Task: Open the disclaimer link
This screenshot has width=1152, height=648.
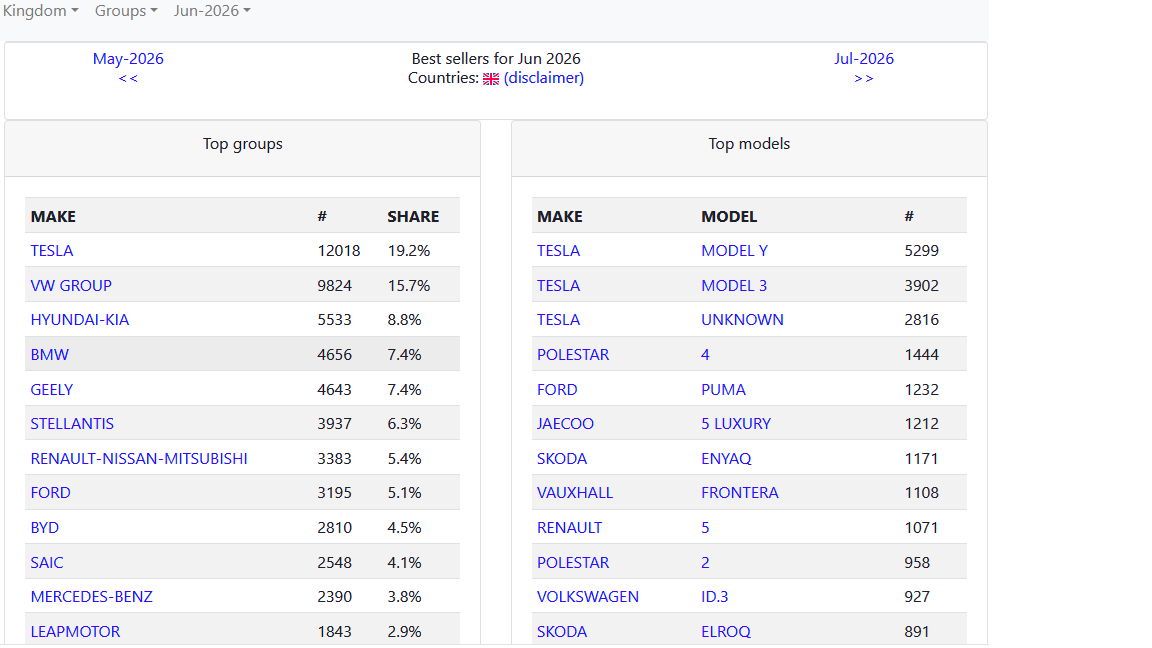Action: coord(544,78)
